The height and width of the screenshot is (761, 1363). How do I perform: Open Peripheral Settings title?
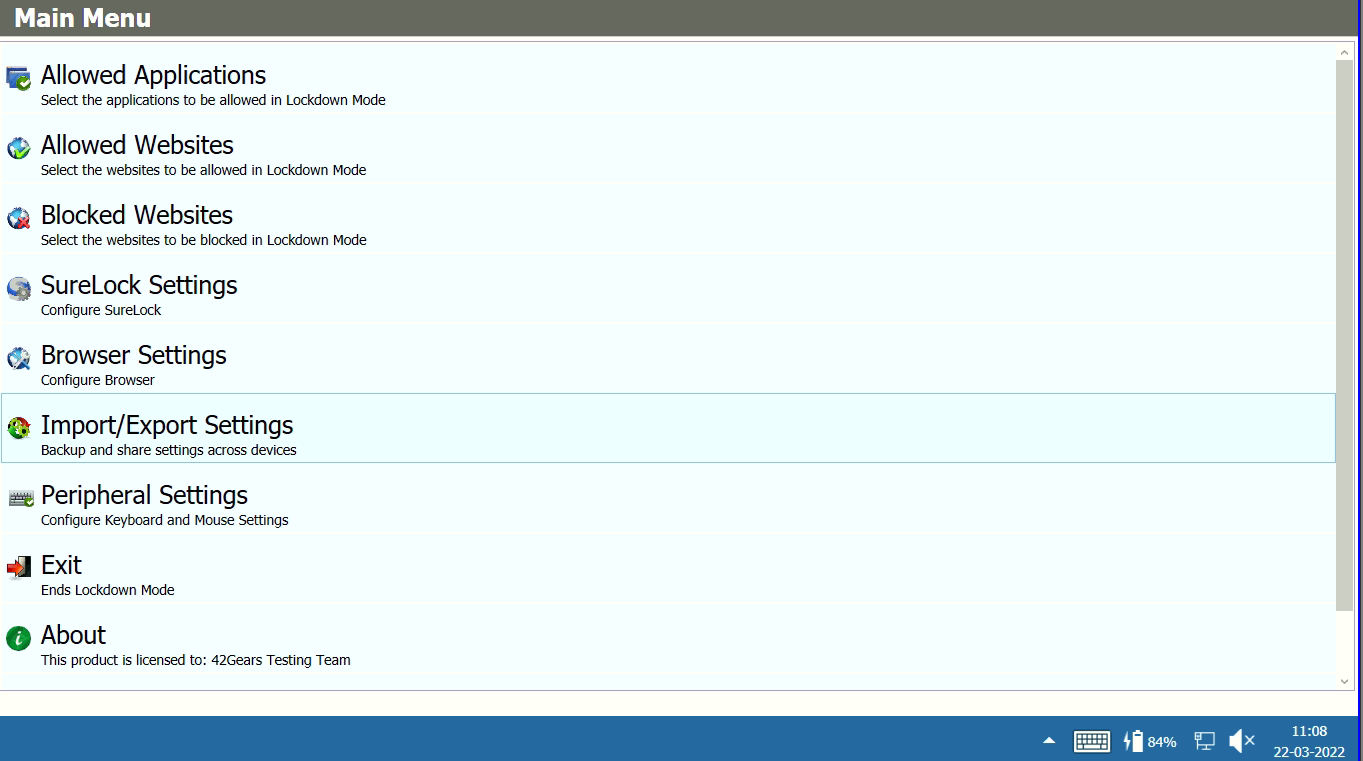click(x=144, y=495)
